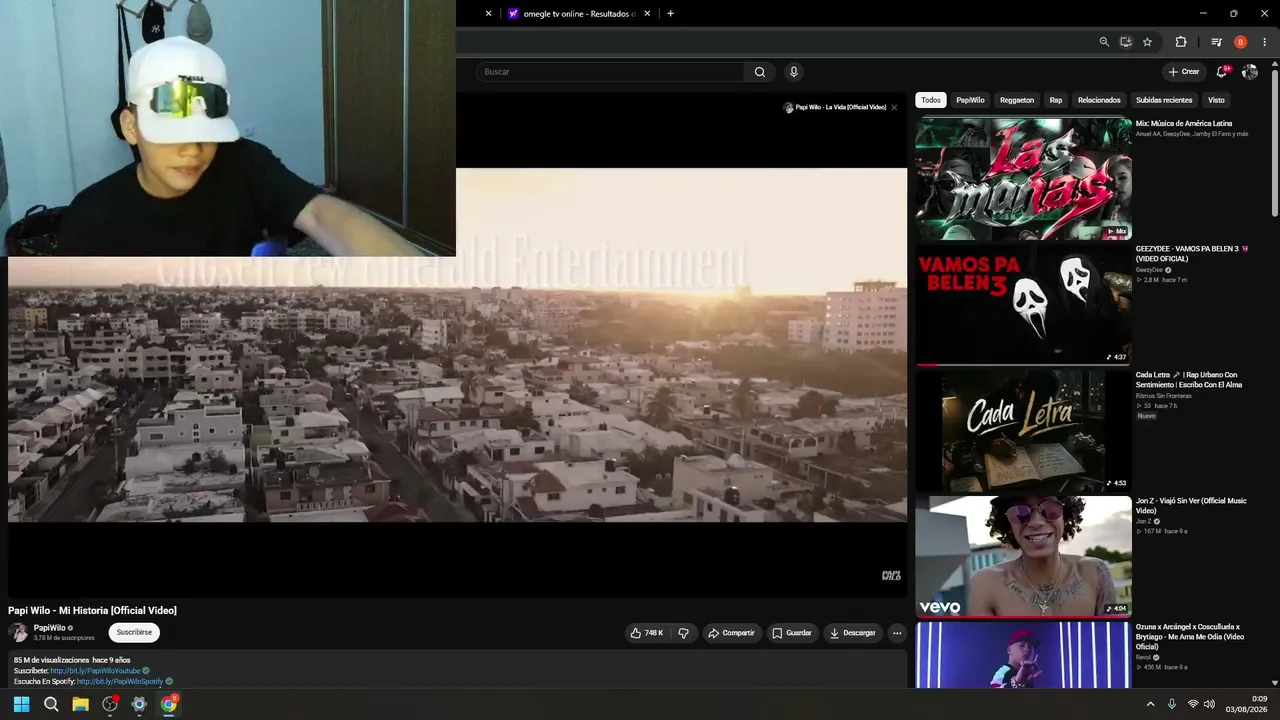Dismiss the La Vida video overlay card
The height and width of the screenshot is (720, 1280).
pyautogui.click(x=894, y=107)
